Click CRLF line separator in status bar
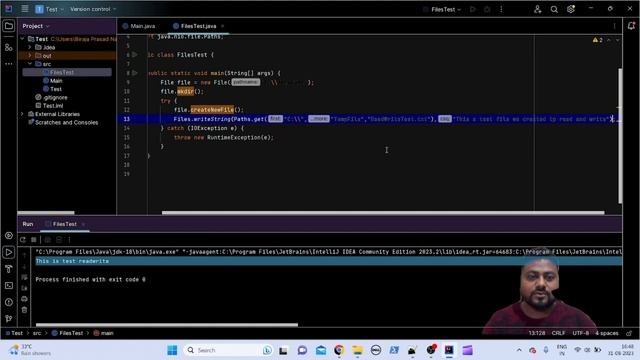This screenshot has width=640, height=360. tap(558, 333)
